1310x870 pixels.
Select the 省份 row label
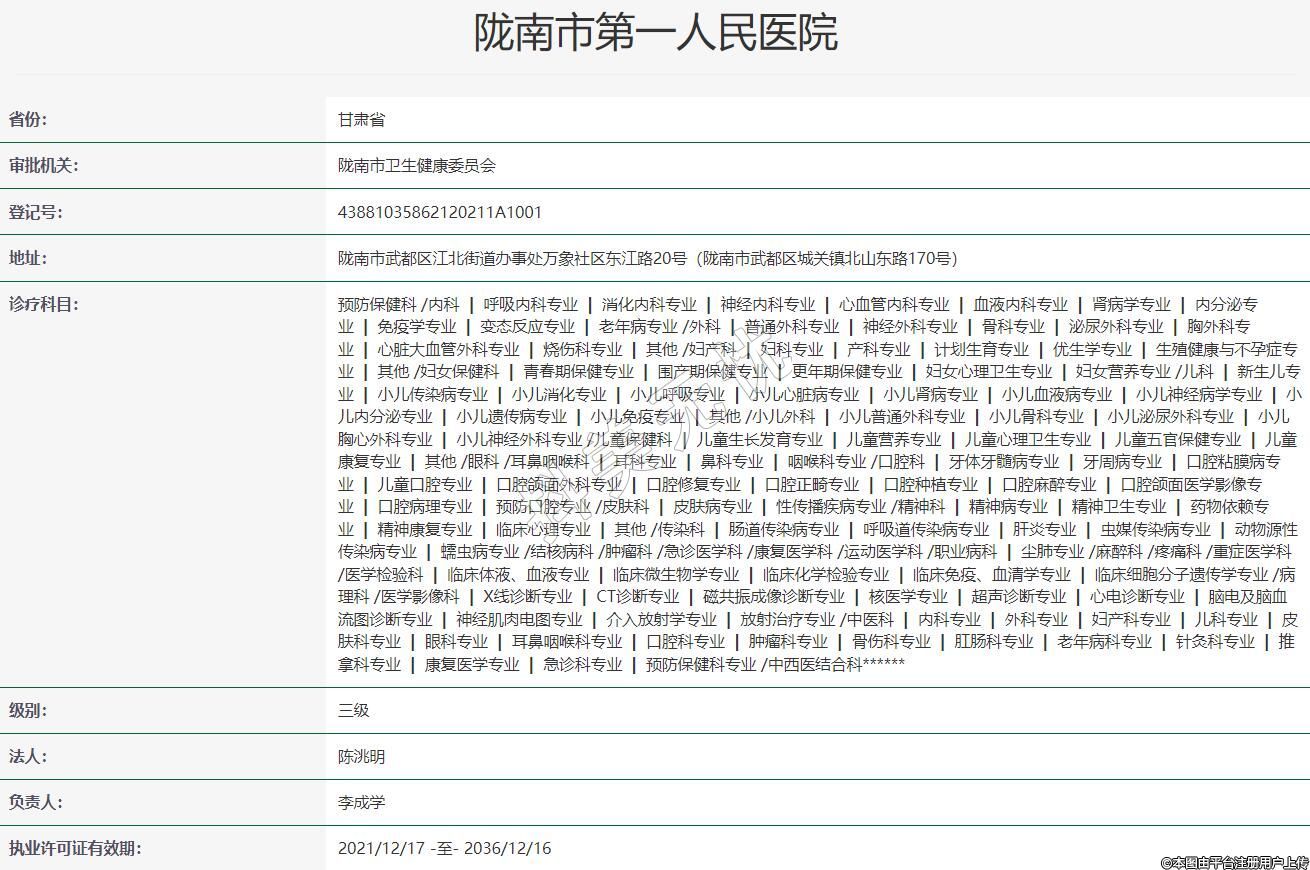pos(28,120)
